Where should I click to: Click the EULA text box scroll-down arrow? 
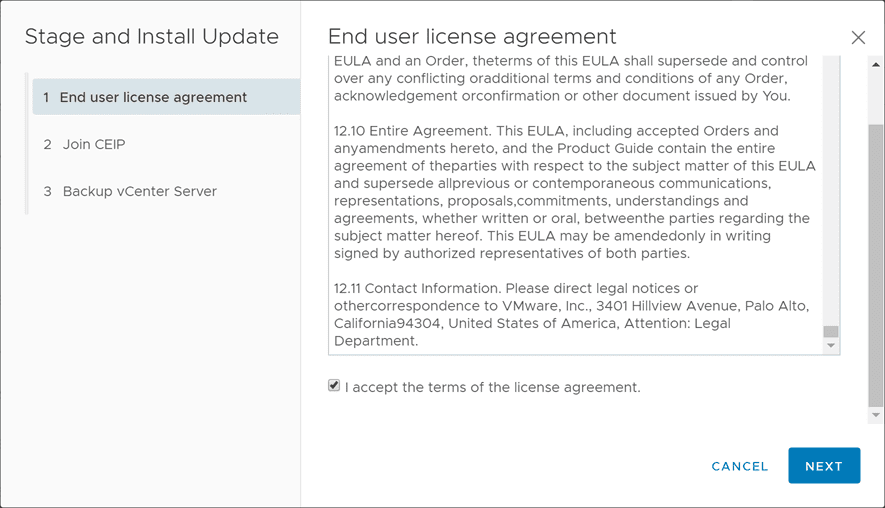point(831,346)
